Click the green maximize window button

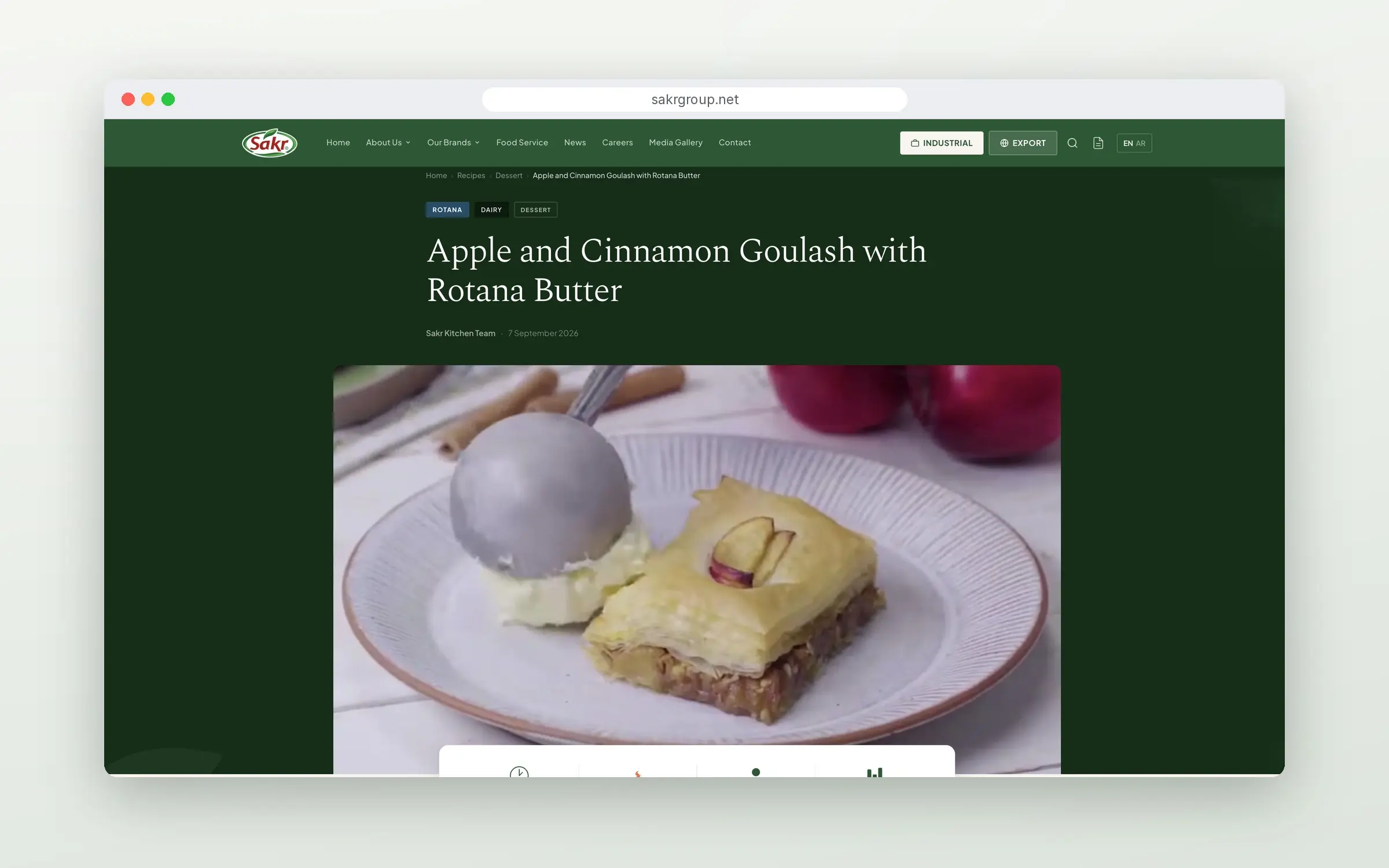168,100
